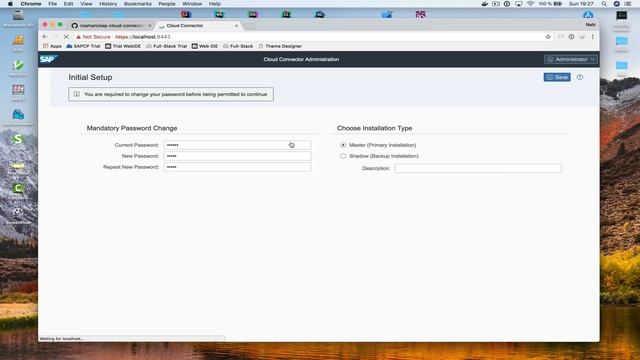Open the Chrome menu in the menu bar
Image resolution: width=640 pixels, height=360 pixels.
31,4
